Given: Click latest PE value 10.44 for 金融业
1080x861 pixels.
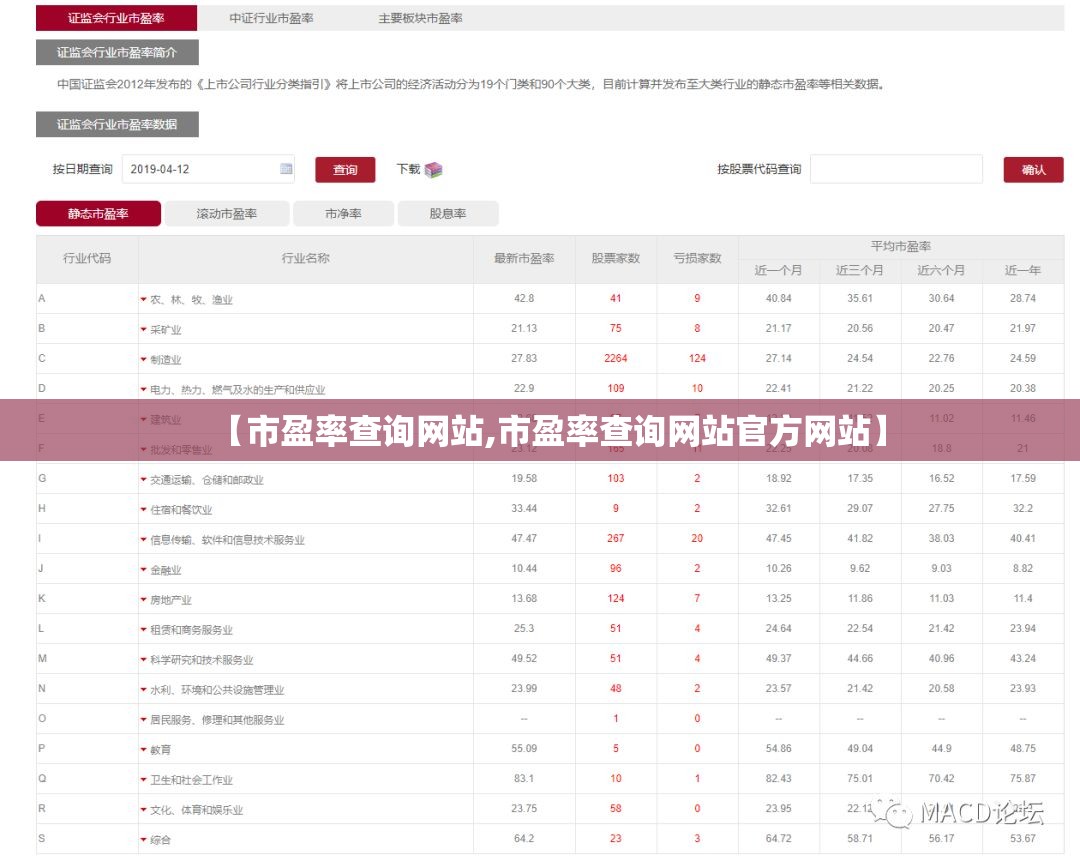Looking at the screenshot, I should click(524, 568).
